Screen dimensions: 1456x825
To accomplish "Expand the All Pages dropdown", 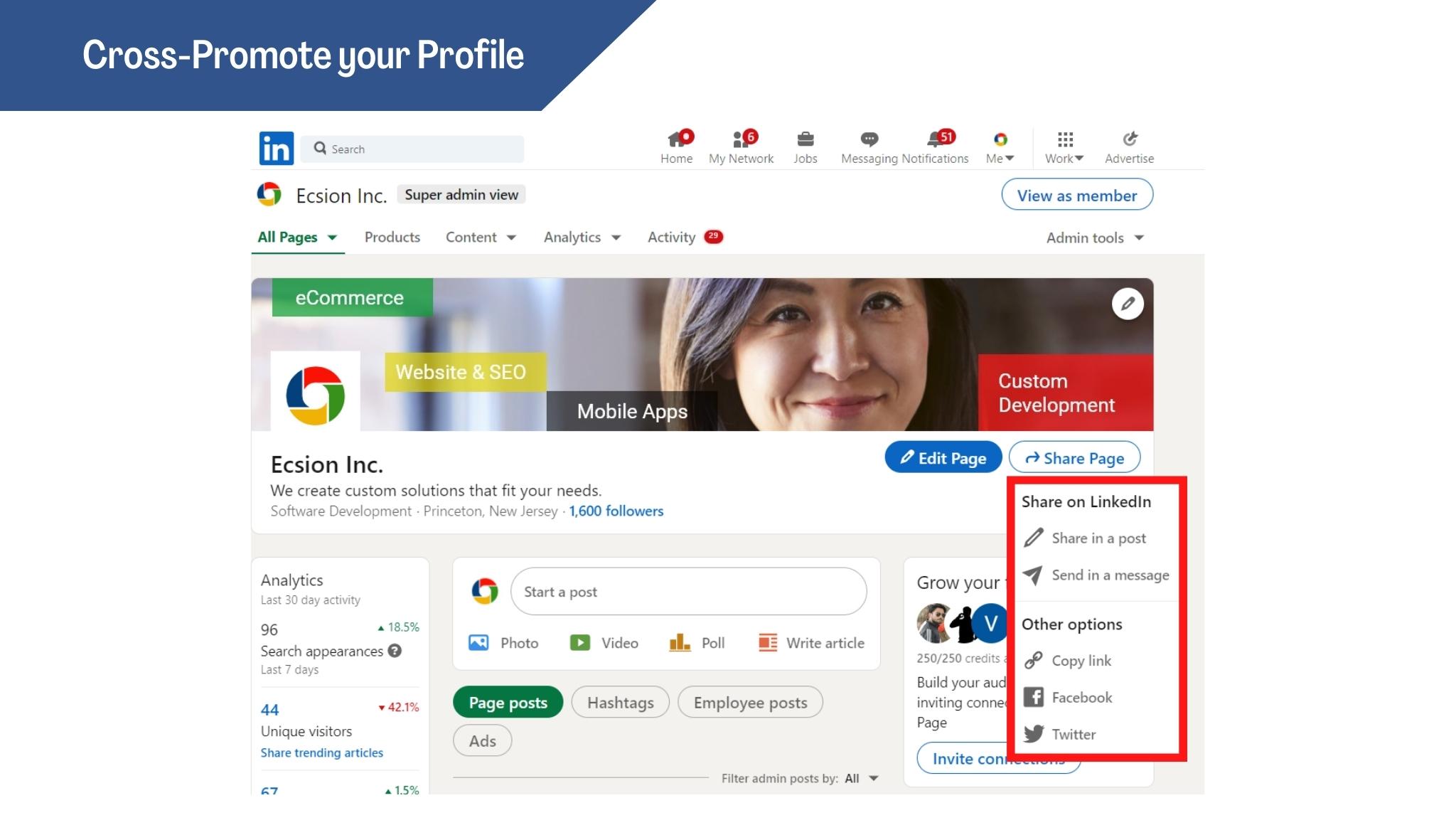I will (x=297, y=238).
